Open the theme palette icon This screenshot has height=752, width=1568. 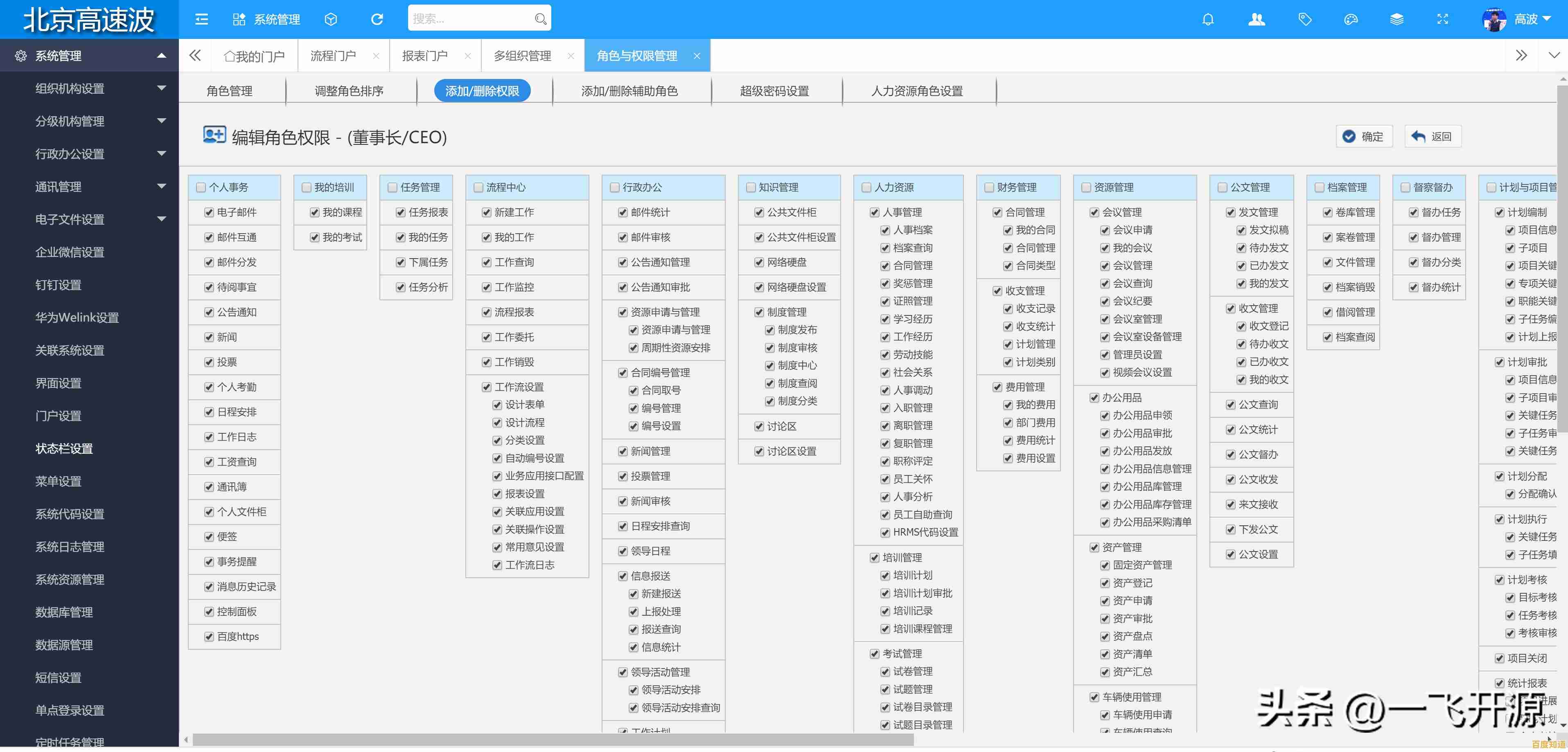(x=1351, y=20)
